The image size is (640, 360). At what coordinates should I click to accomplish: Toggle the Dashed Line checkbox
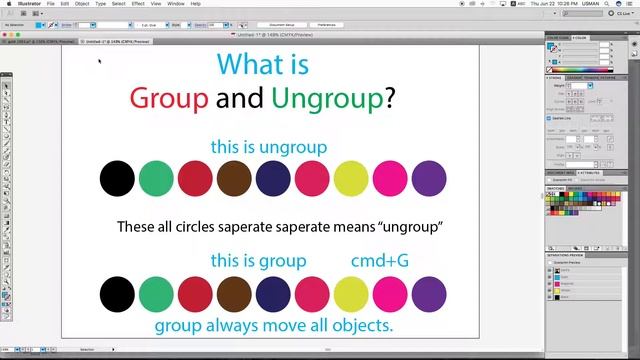(x=549, y=118)
